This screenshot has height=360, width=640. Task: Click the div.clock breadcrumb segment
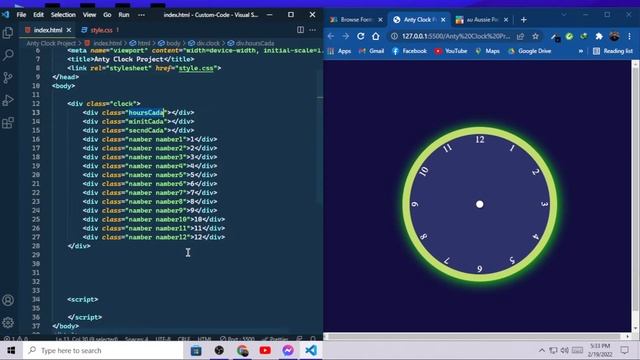coord(204,43)
